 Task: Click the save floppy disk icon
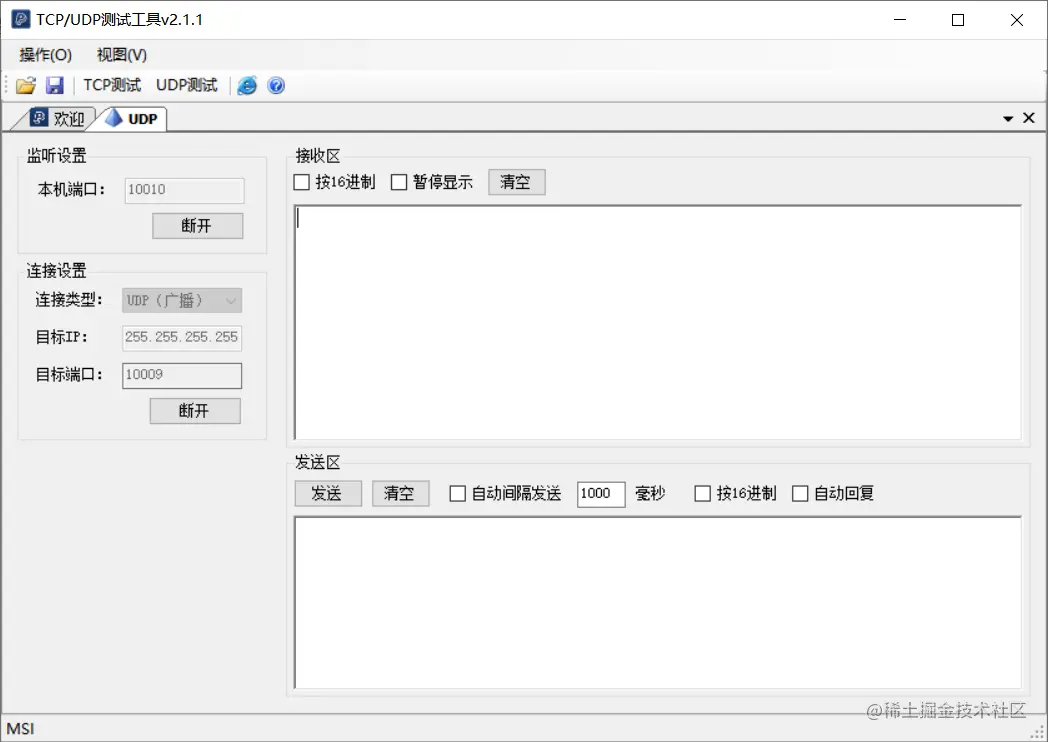pyautogui.click(x=54, y=86)
